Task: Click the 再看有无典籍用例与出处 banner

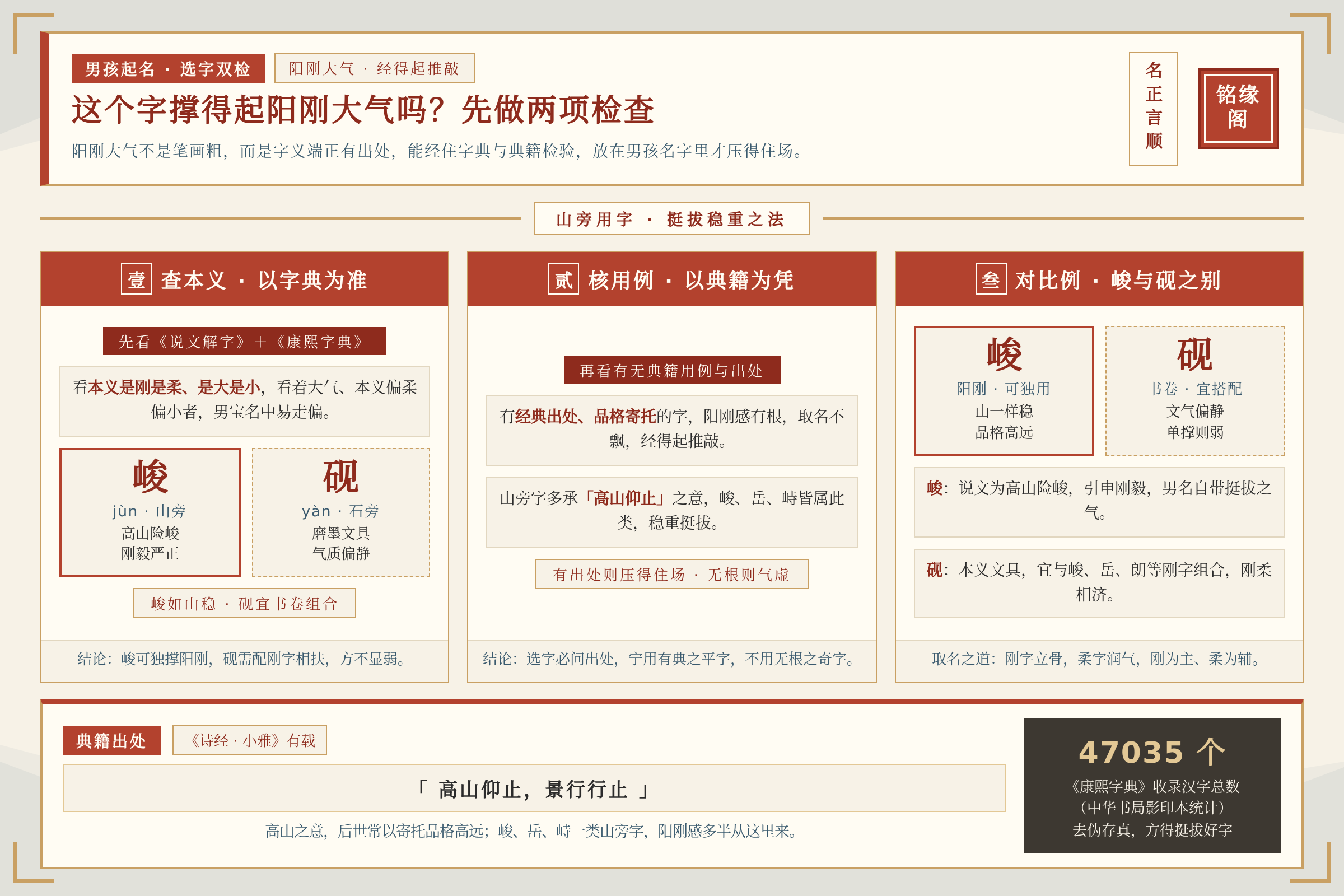Action: pos(672,370)
